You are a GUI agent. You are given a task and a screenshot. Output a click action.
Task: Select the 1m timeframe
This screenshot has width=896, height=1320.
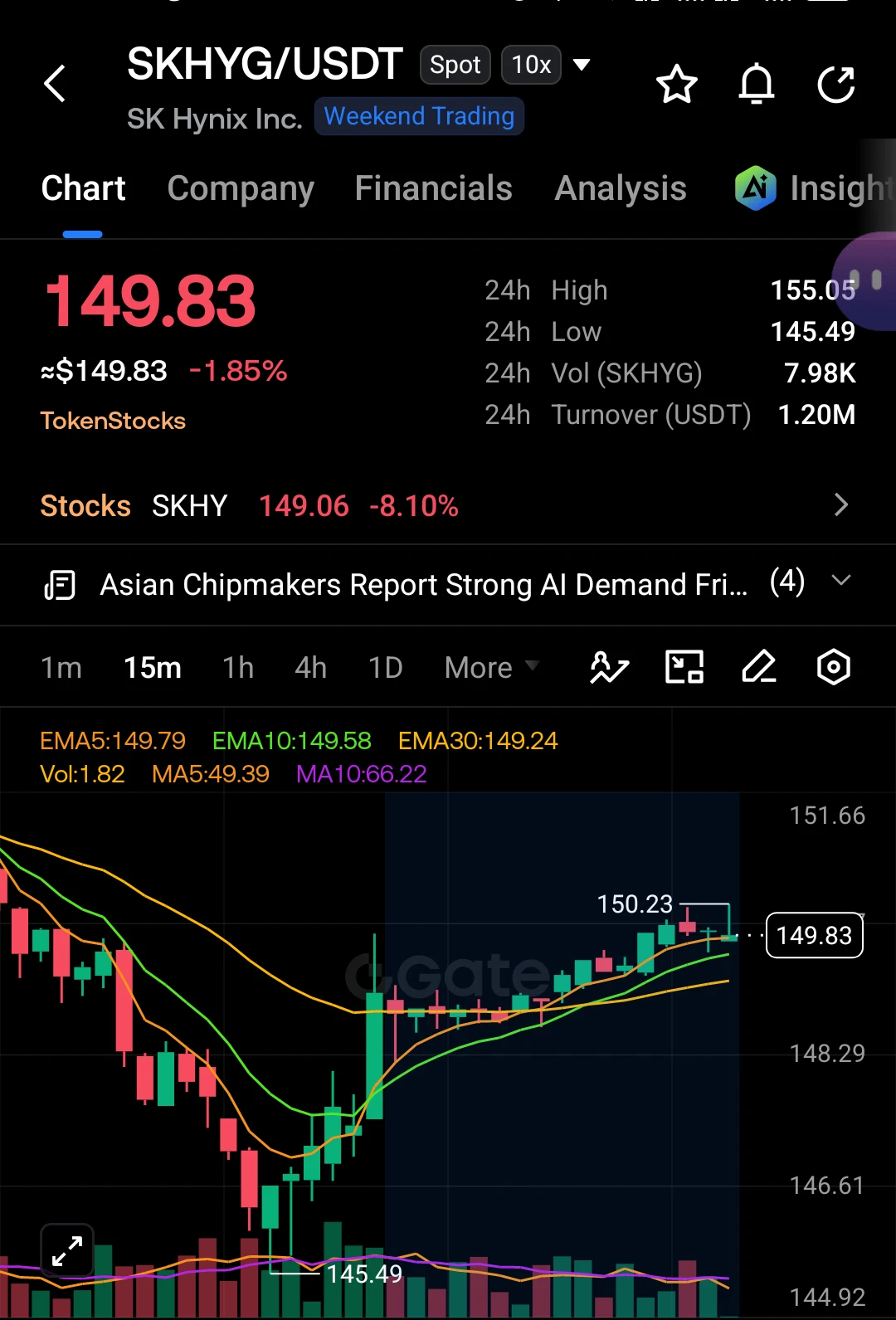click(61, 668)
